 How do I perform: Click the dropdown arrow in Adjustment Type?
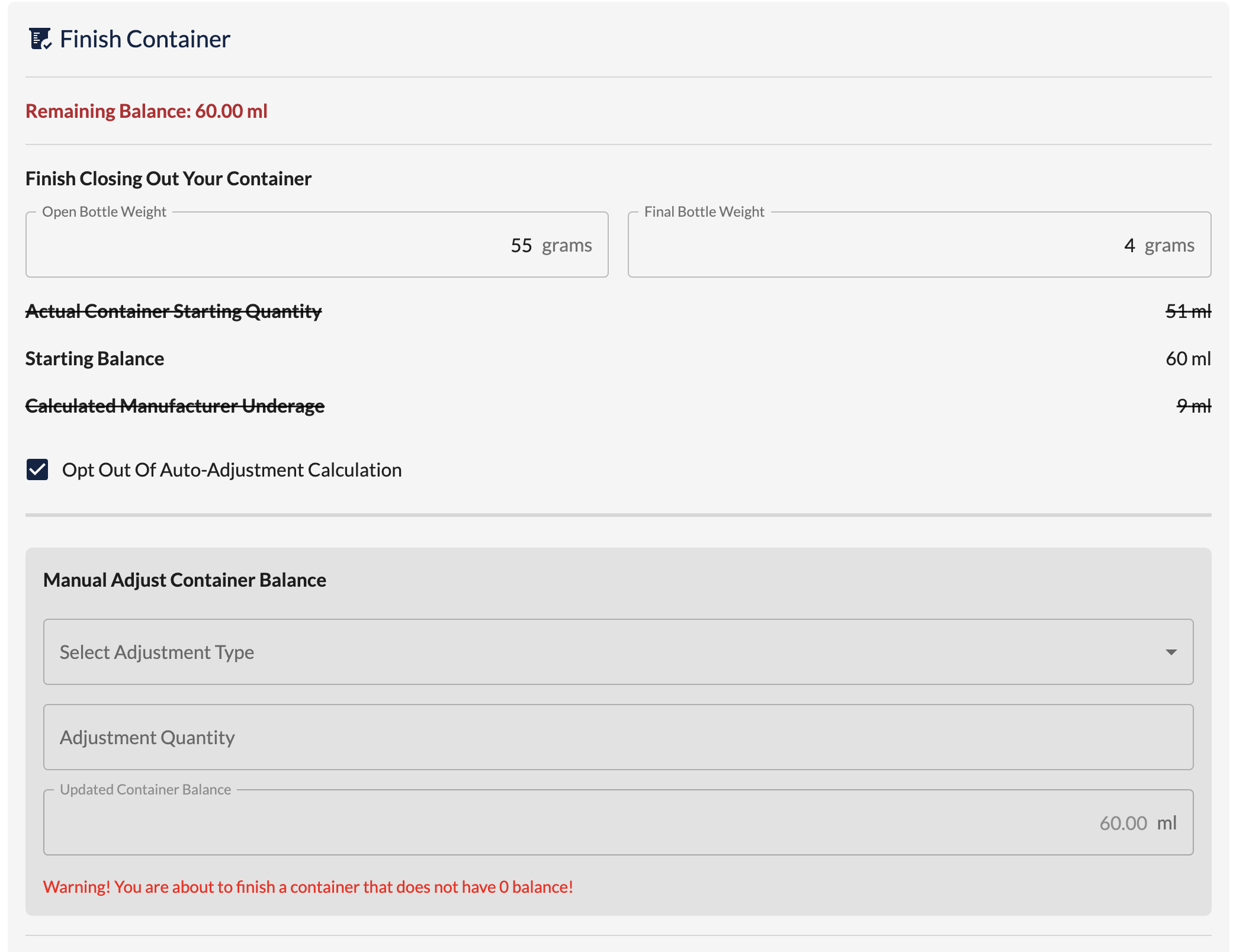pyautogui.click(x=1170, y=652)
